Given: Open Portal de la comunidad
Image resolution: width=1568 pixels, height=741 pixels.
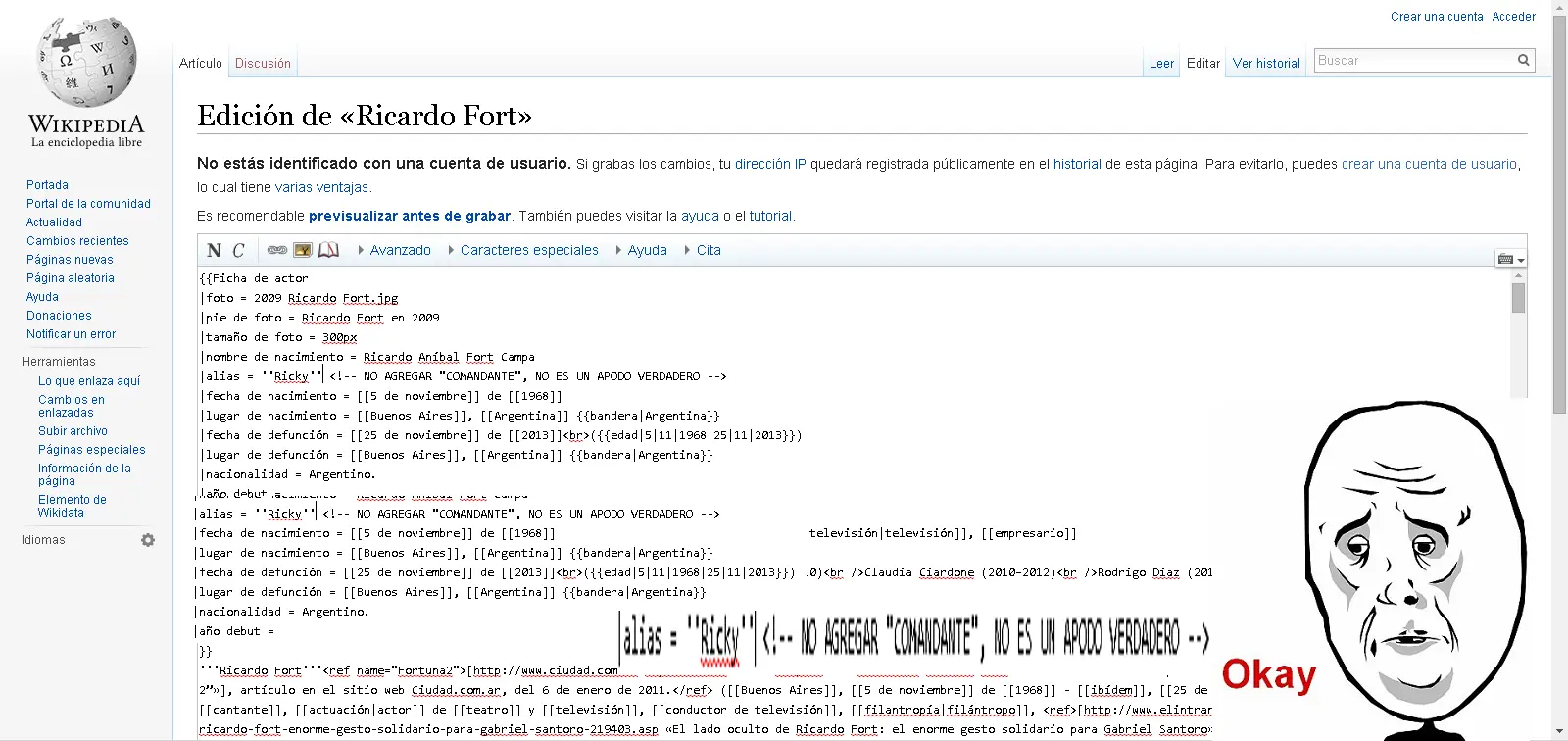Looking at the screenshot, I should point(88,204).
